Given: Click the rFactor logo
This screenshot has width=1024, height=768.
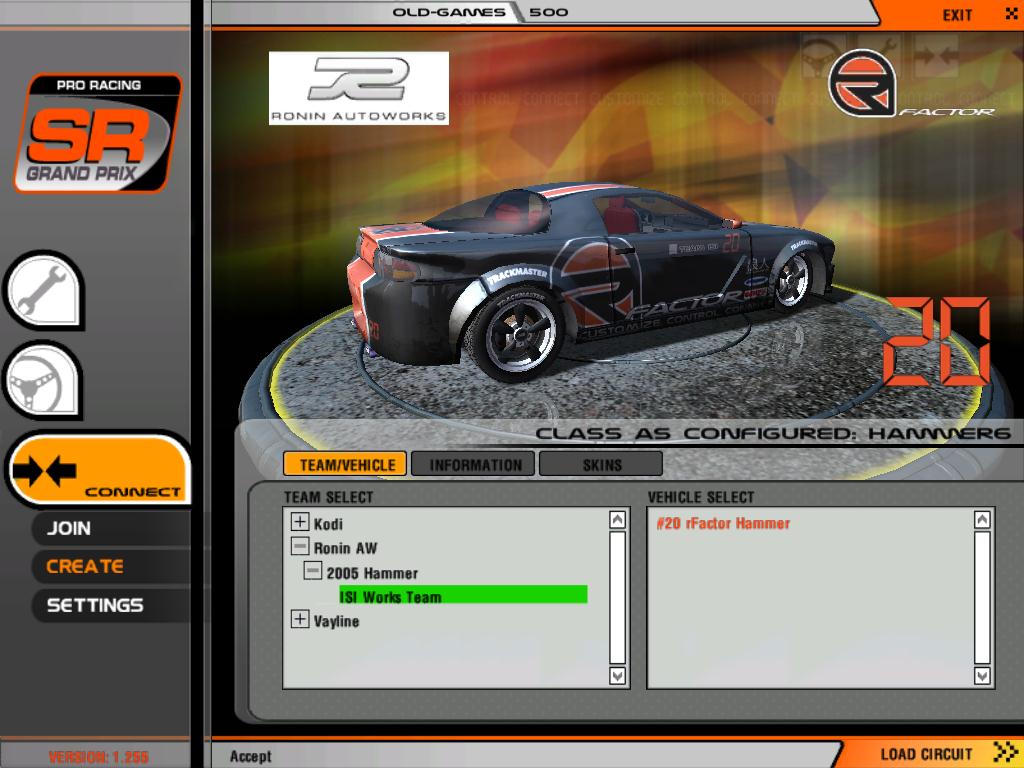Looking at the screenshot, I should click(911, 85).
